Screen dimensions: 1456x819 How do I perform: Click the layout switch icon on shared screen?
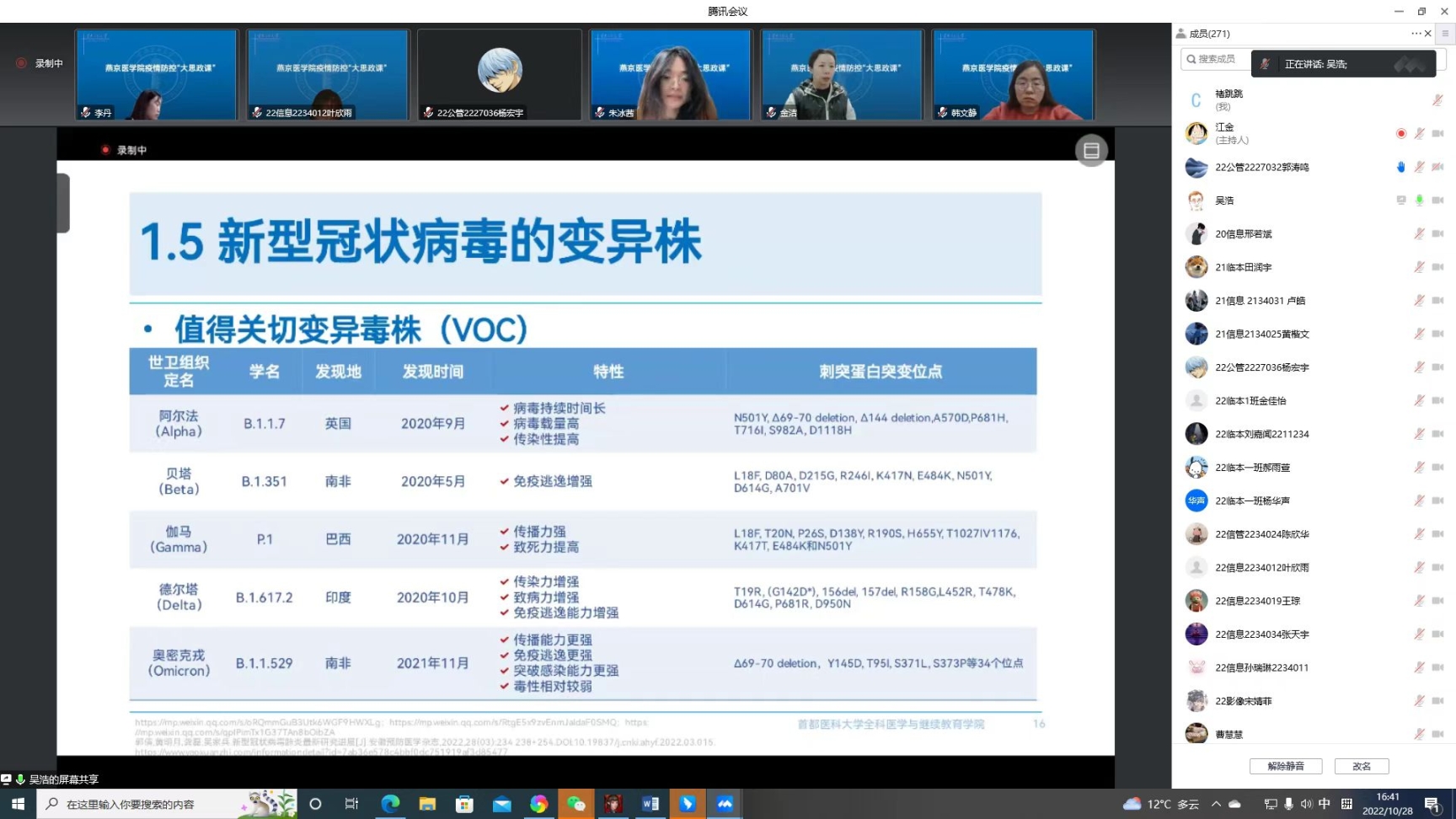pyautogui.click(x=1091, y=151)
